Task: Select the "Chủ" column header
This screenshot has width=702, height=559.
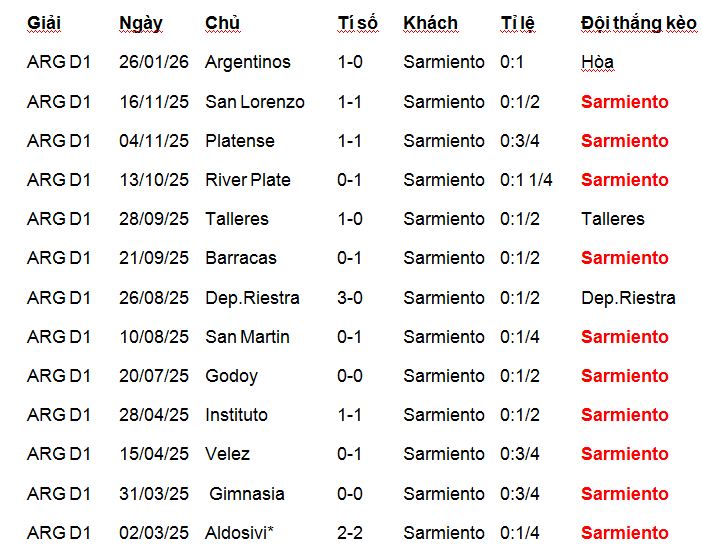Action: pos(222,23)
